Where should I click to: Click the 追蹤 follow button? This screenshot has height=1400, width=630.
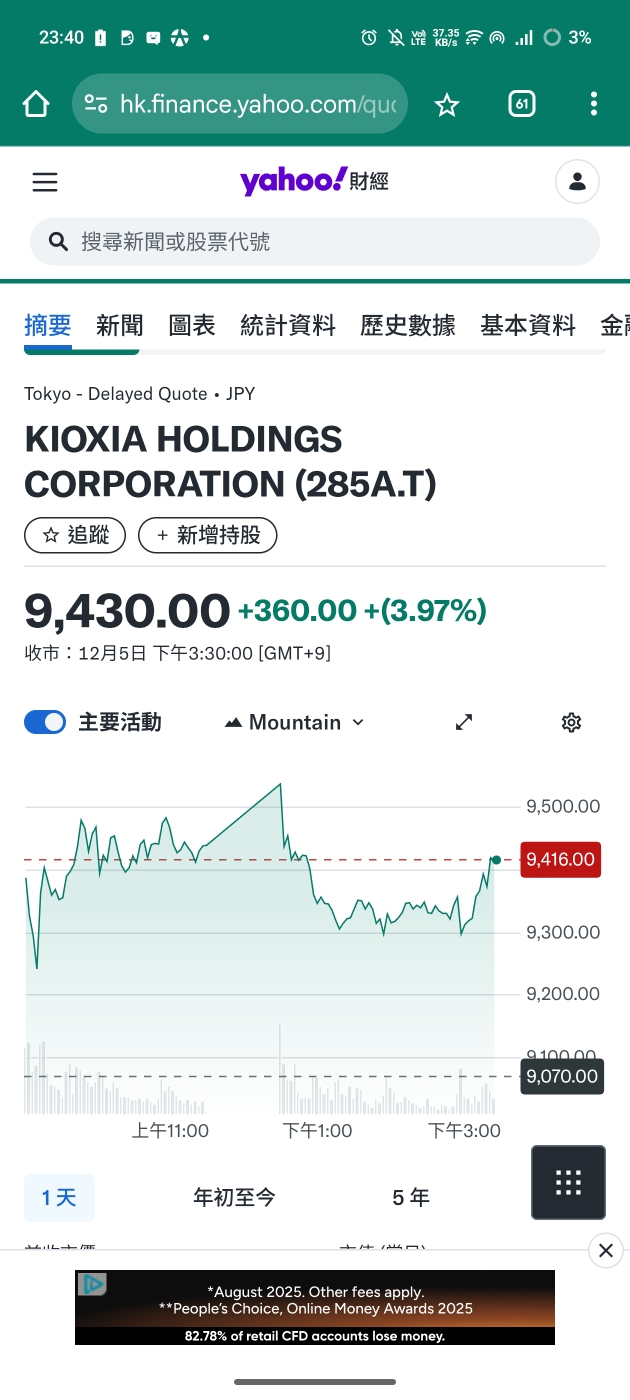(75, 535)
